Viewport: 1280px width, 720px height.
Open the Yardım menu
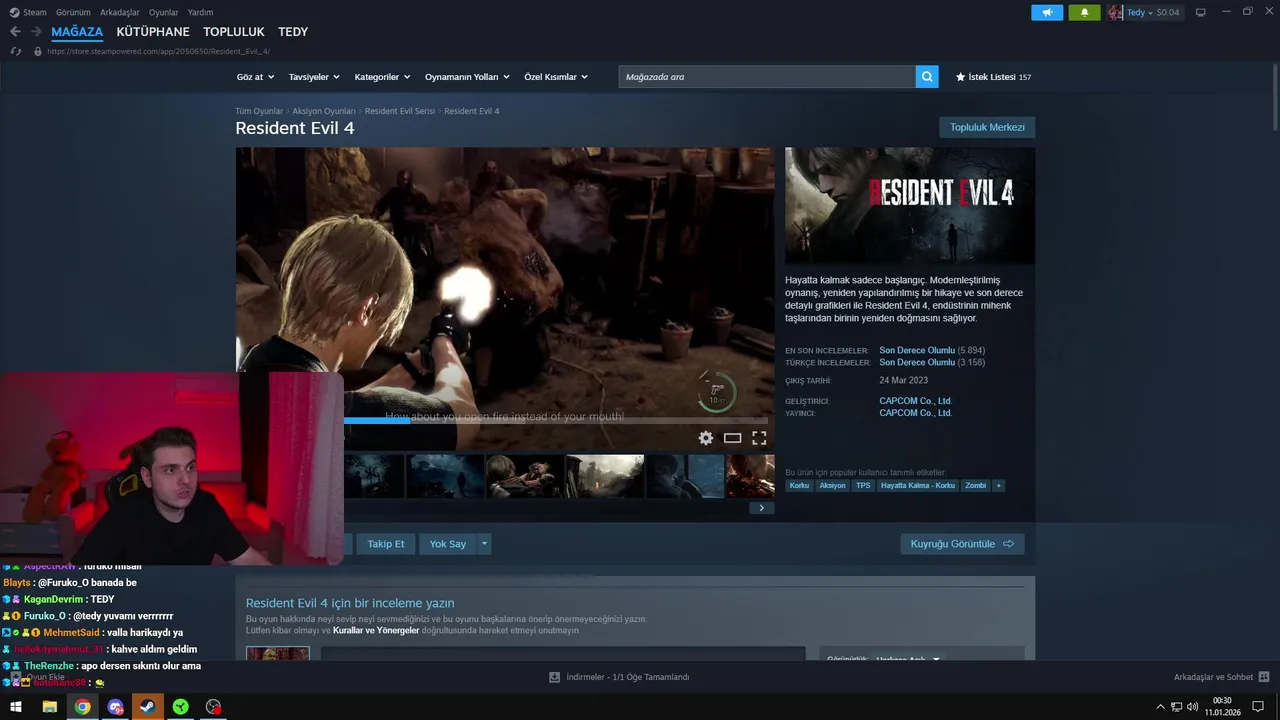tap(200, 12)
